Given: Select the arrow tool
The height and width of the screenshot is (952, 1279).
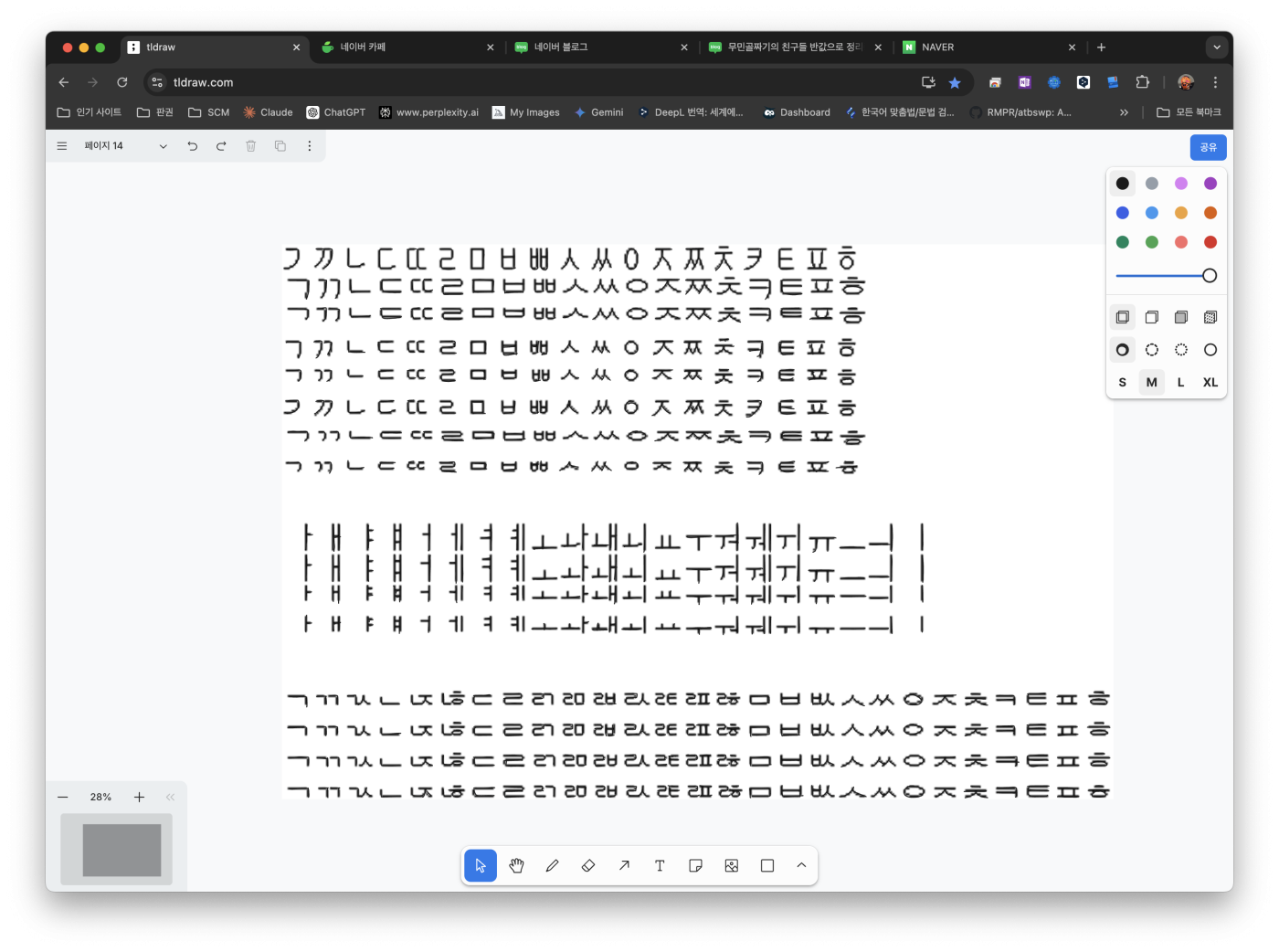Looking at the screenshot, I should [624, 866].
